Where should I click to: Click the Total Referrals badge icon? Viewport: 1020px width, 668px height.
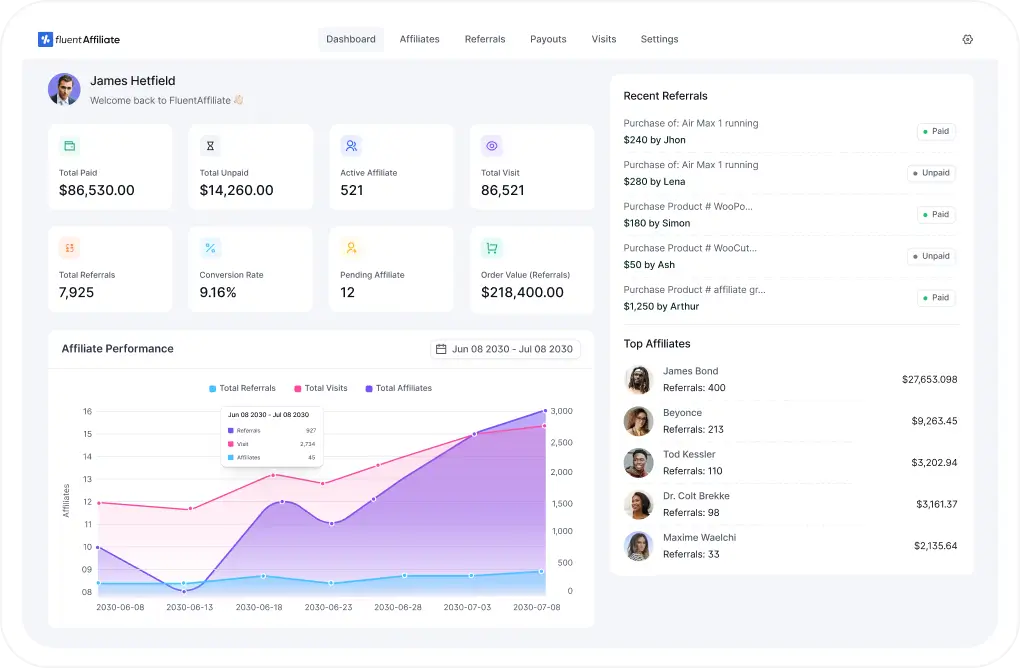point(69,247)
